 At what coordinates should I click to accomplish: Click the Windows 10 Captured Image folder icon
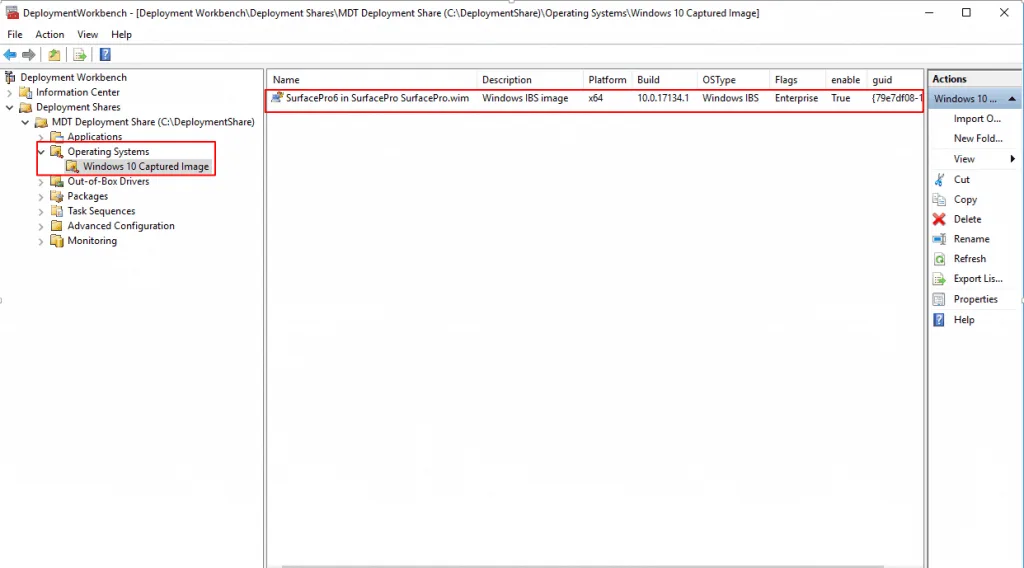72,166
